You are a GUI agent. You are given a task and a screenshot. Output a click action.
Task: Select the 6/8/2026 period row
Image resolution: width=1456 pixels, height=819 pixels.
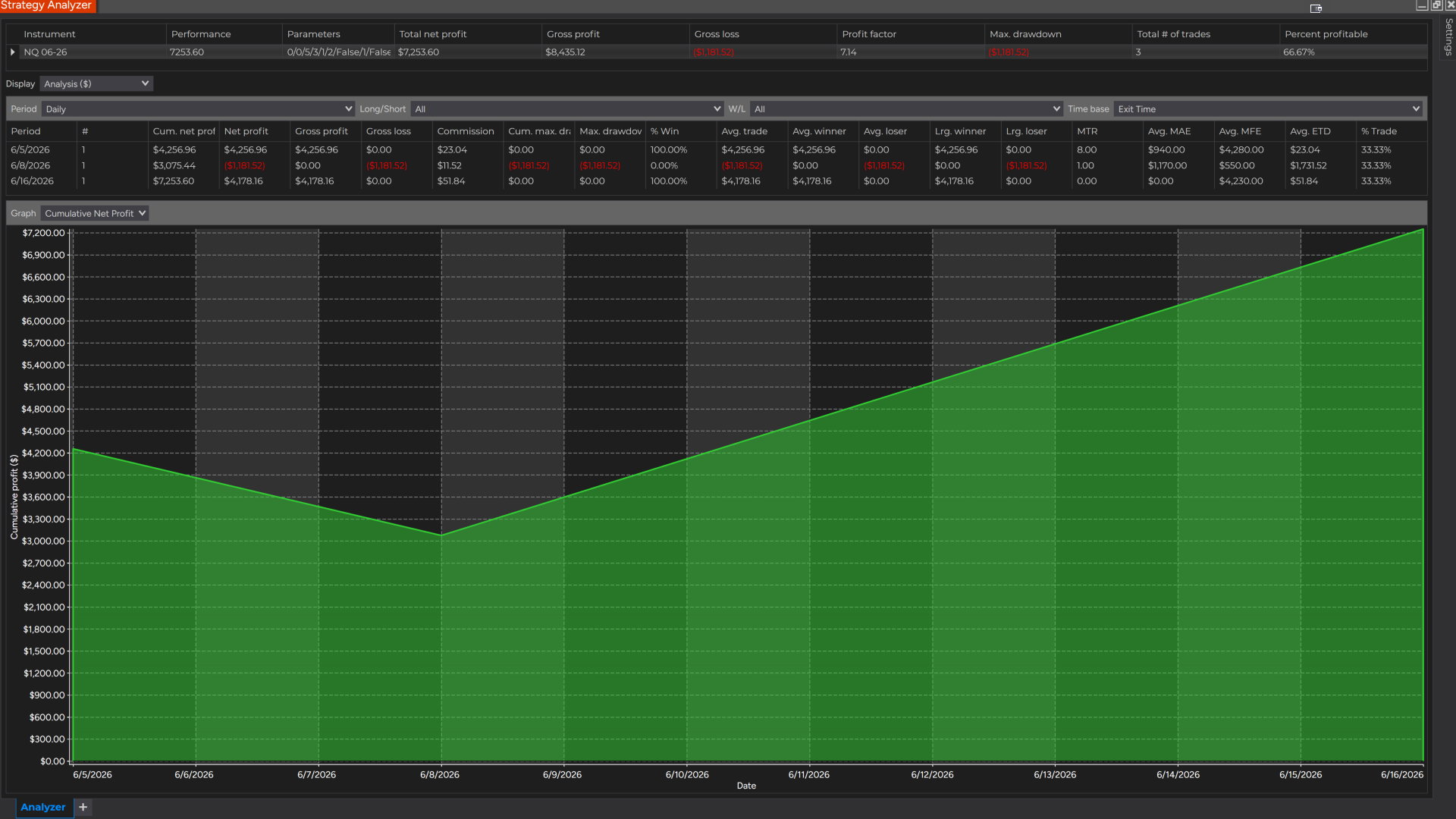point(716,165)
